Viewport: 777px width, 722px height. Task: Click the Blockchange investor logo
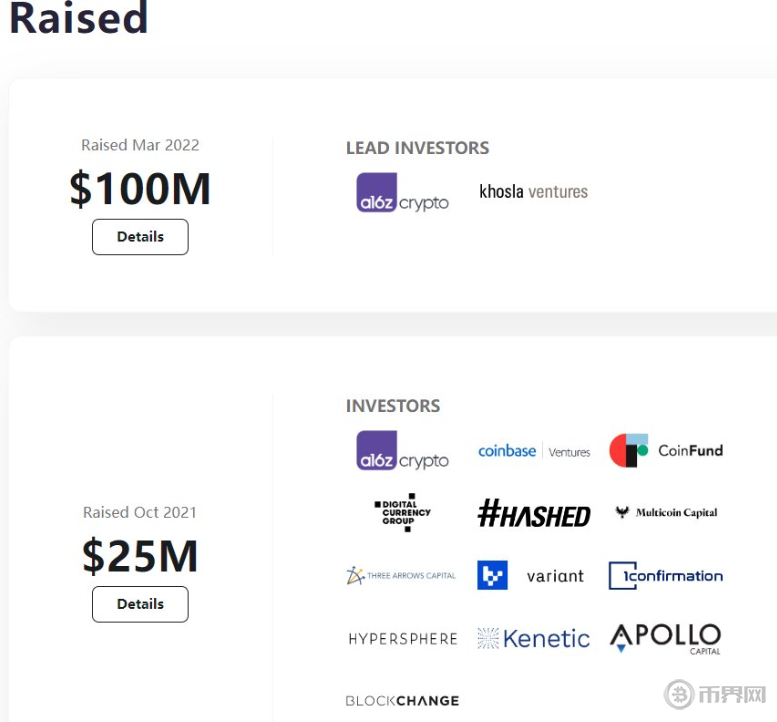[x=402, y=701]
